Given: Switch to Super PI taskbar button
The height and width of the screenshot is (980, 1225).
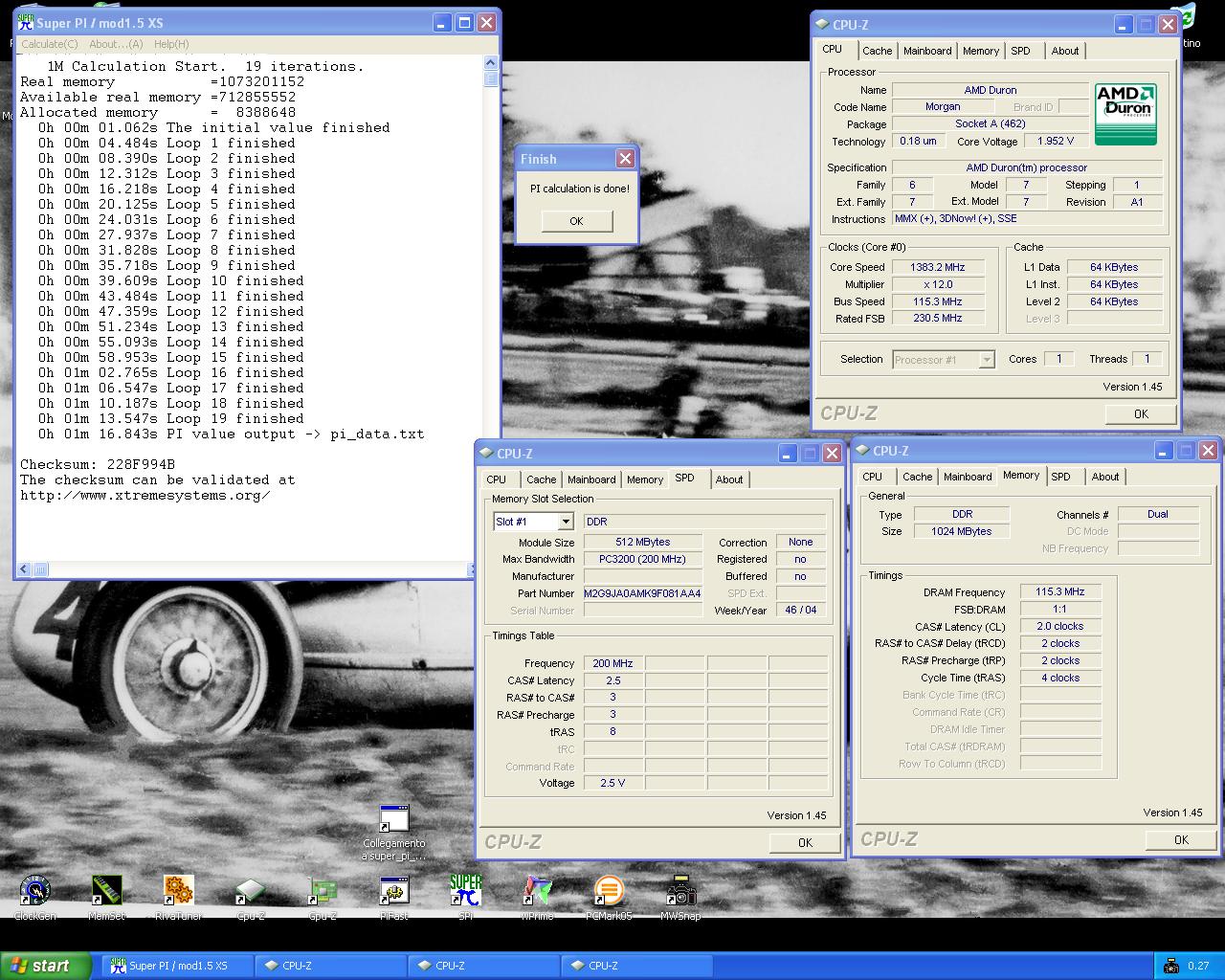Looking at the screenshot, I should 178,966.
